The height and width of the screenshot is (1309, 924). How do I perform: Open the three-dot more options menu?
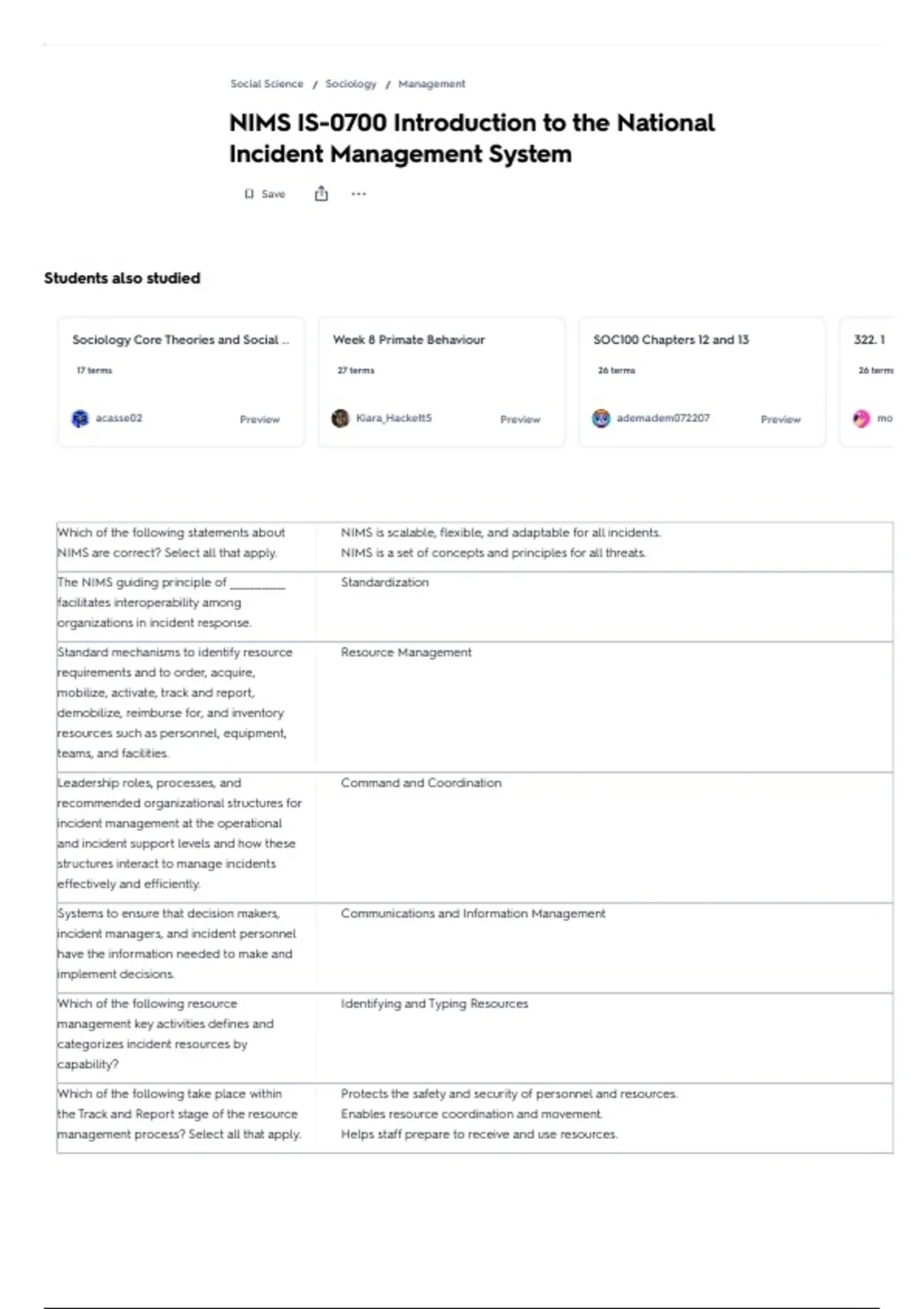[359, 194]
